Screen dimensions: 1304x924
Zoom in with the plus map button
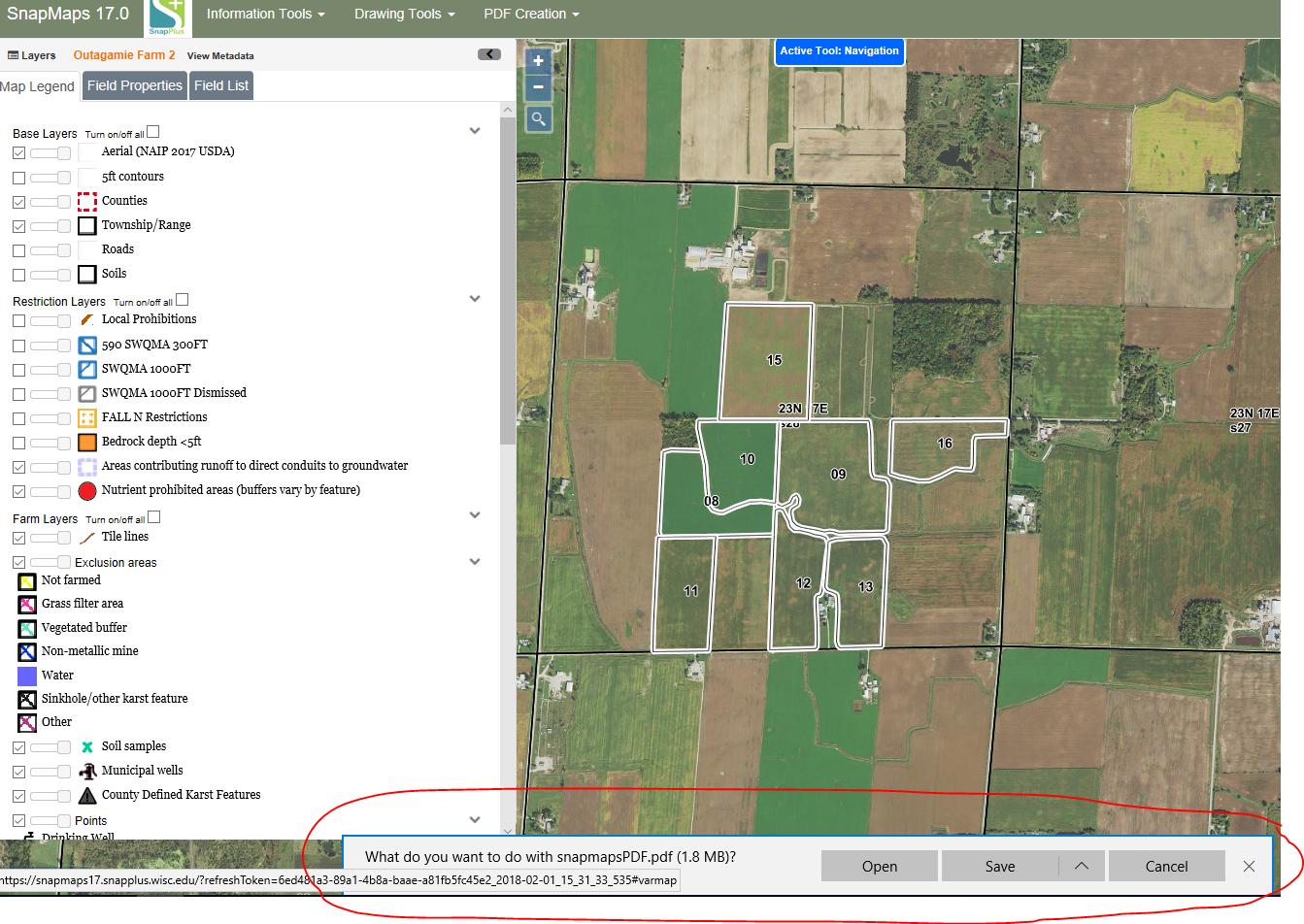tap(538, 60)
